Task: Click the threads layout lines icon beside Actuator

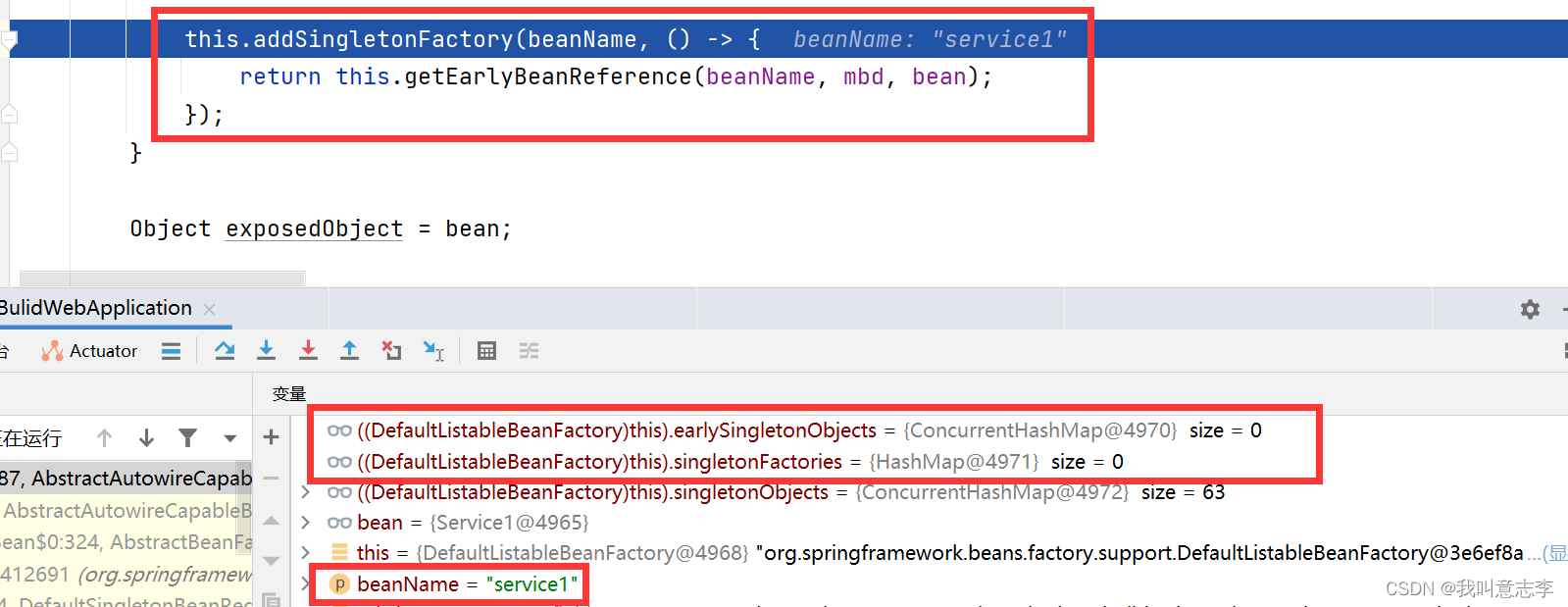Action: pos(171,350)
